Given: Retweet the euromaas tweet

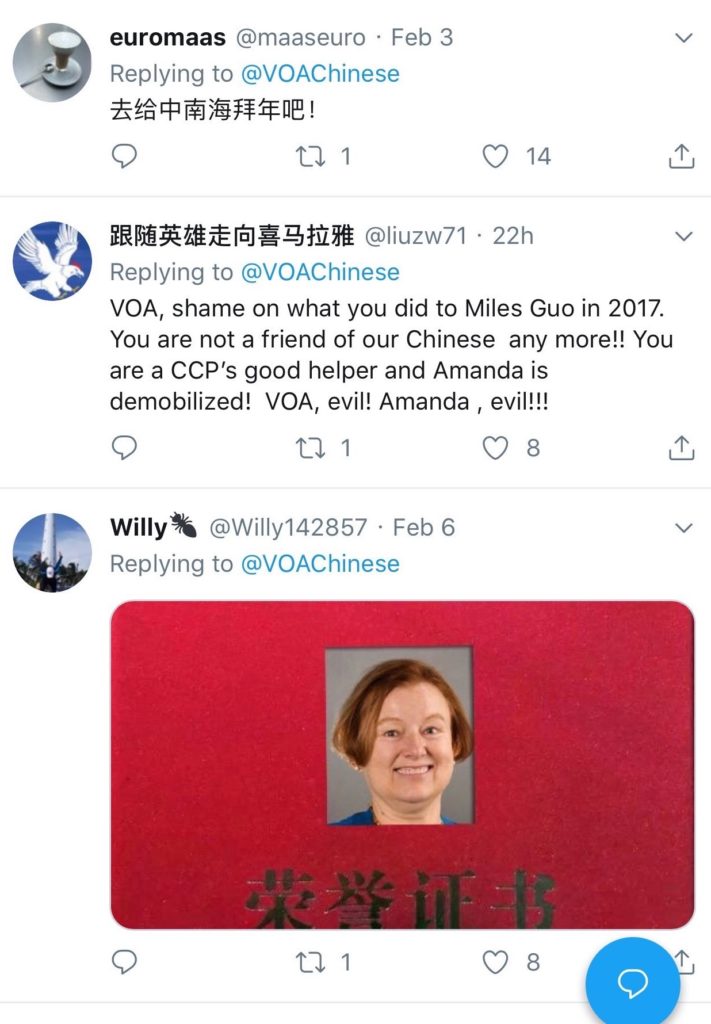Looking at the screenshot, I should coord(311,156).
